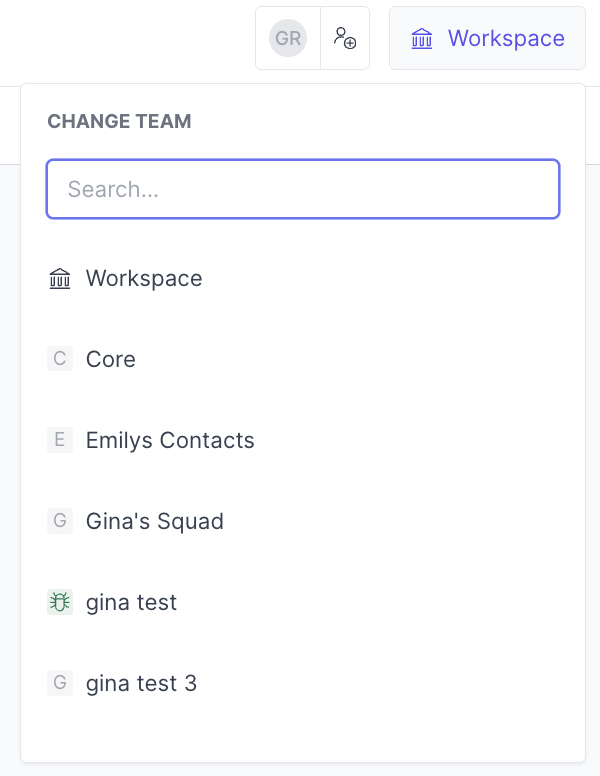600x776 pixels.
Task: Click the E badge for Emilys Contacts
Action: point(60,440)
